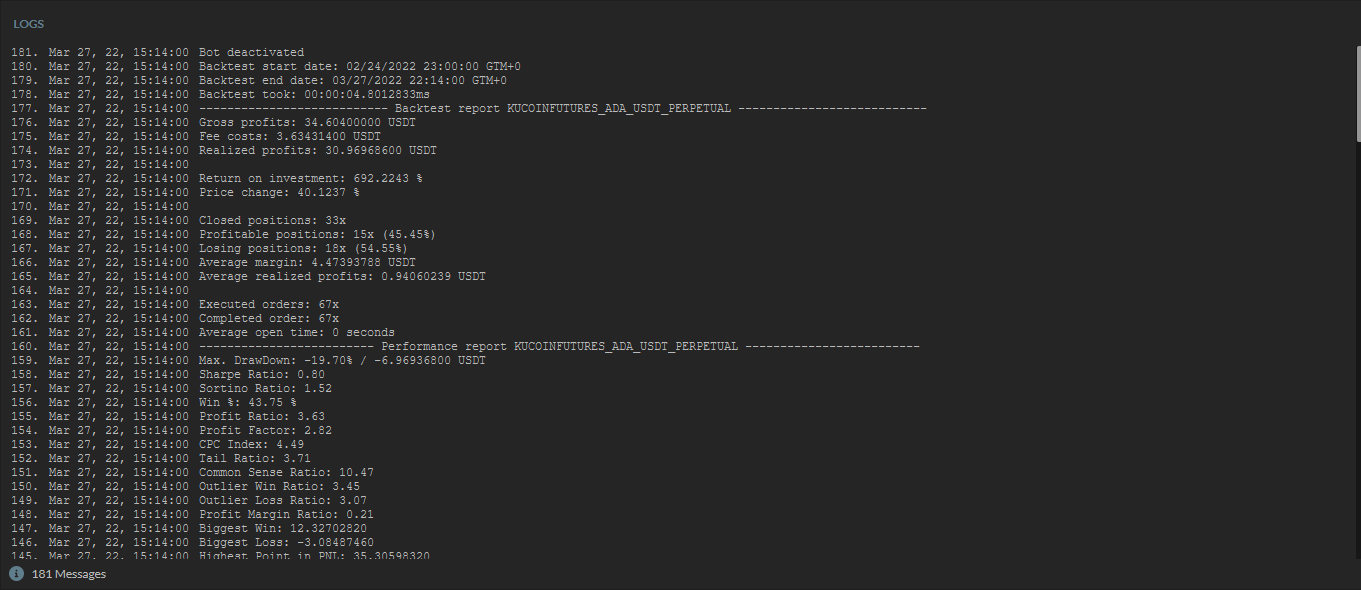Click the 181 Messages status label
This screenshot has width=1361, height=590.
(69, 574)
